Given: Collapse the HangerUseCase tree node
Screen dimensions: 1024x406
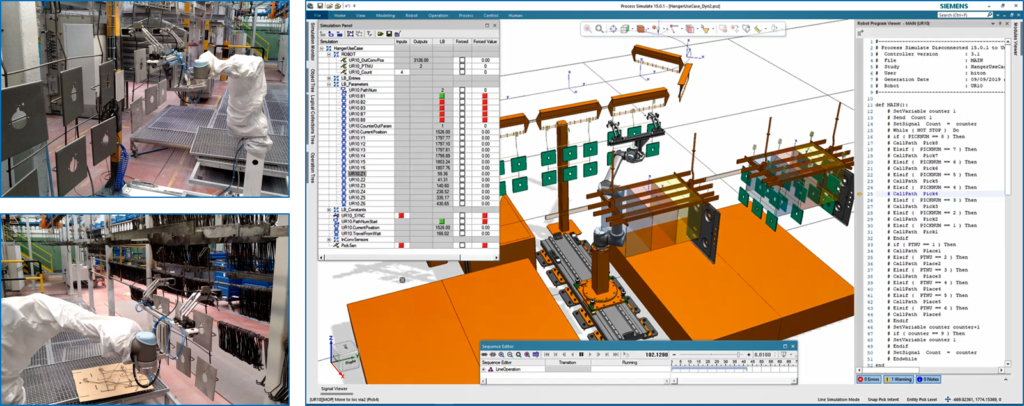Looking at the screenshot, I should coord(321,48).
